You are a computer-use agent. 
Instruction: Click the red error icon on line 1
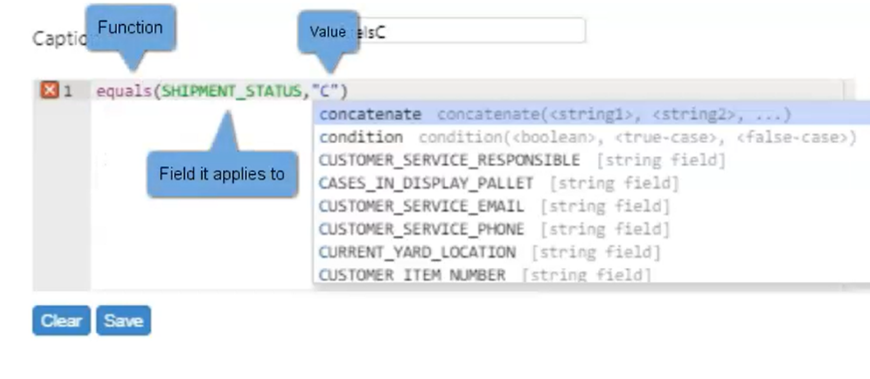pos(49,90)
